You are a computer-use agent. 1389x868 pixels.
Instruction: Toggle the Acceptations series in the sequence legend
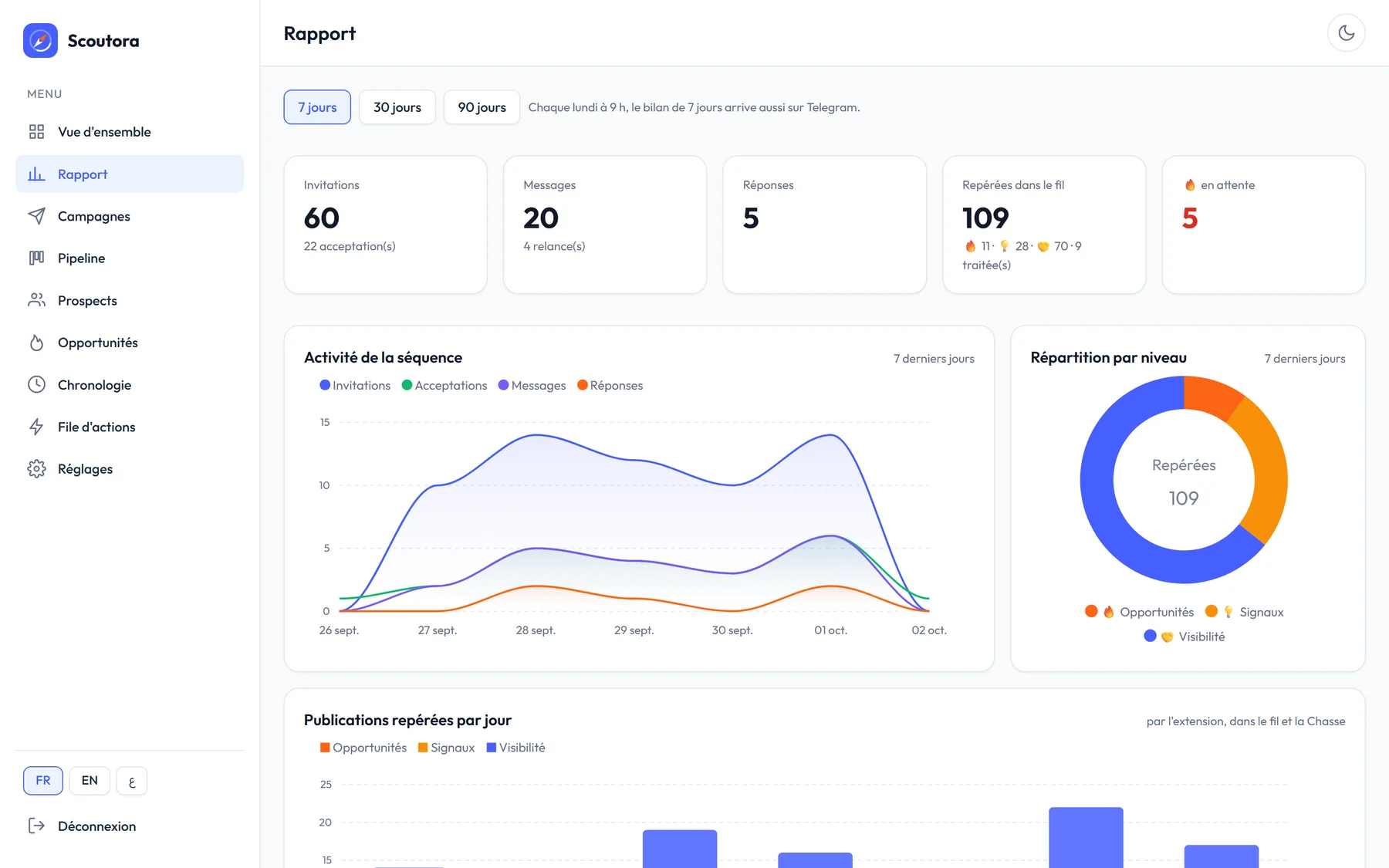444,385
